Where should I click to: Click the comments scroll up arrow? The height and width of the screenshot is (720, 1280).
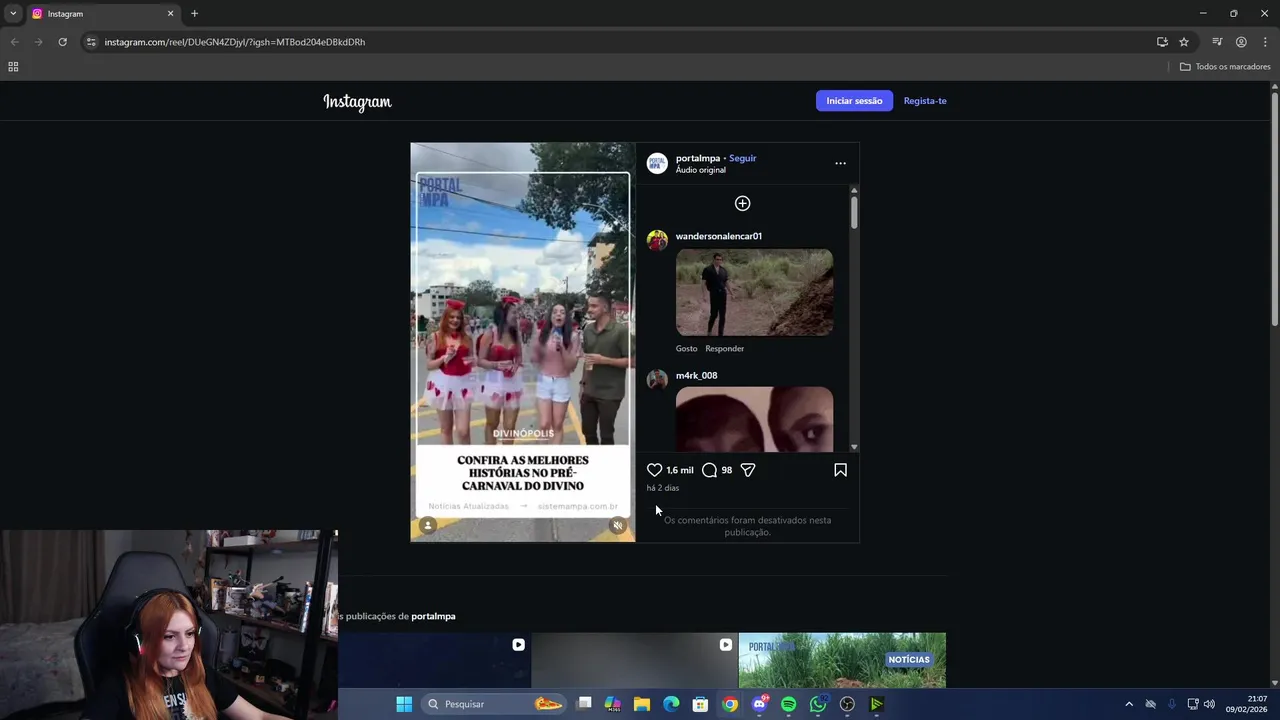click(854, 190)
